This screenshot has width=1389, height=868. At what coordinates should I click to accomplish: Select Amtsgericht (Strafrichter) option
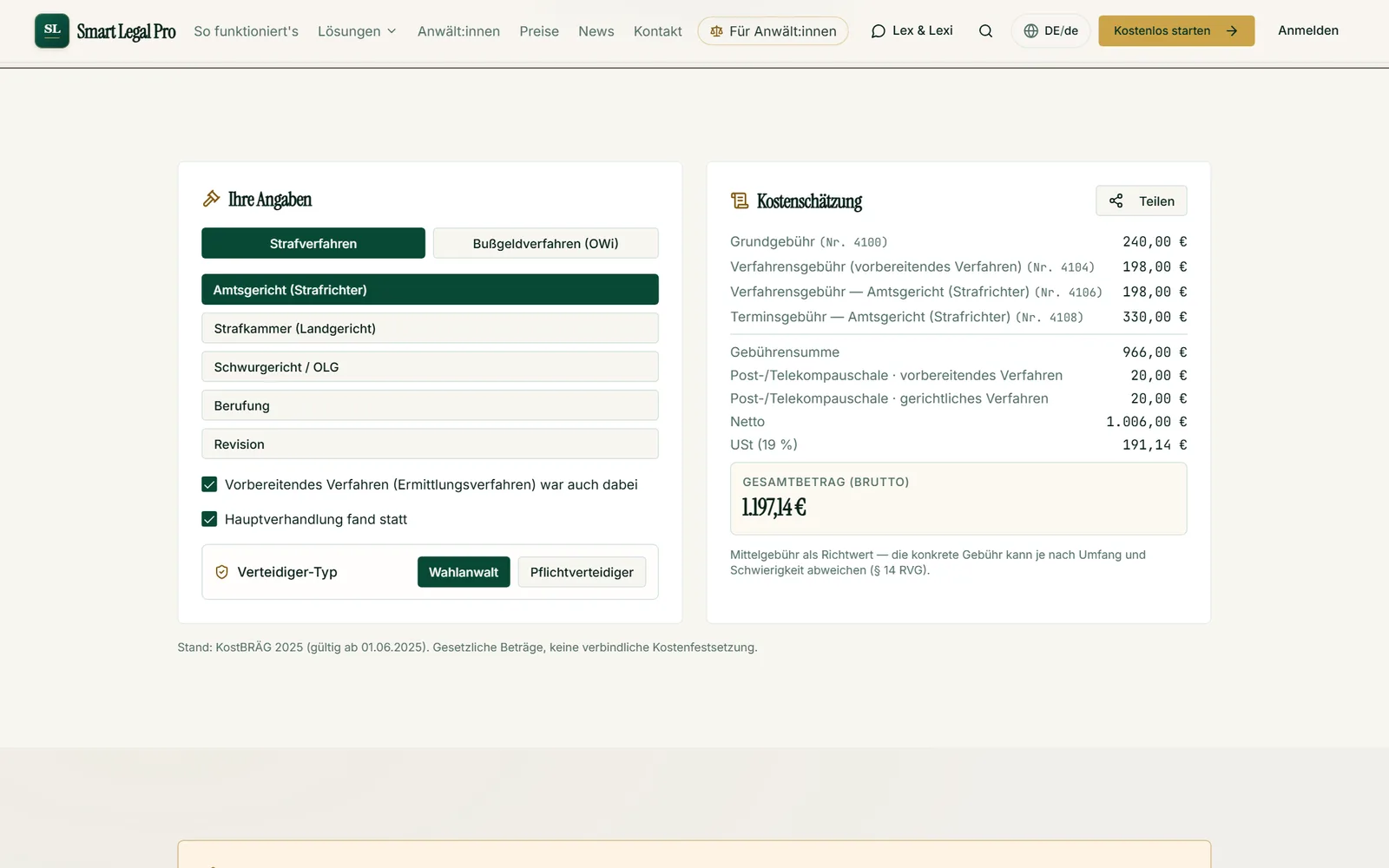(x=430, y=289)
